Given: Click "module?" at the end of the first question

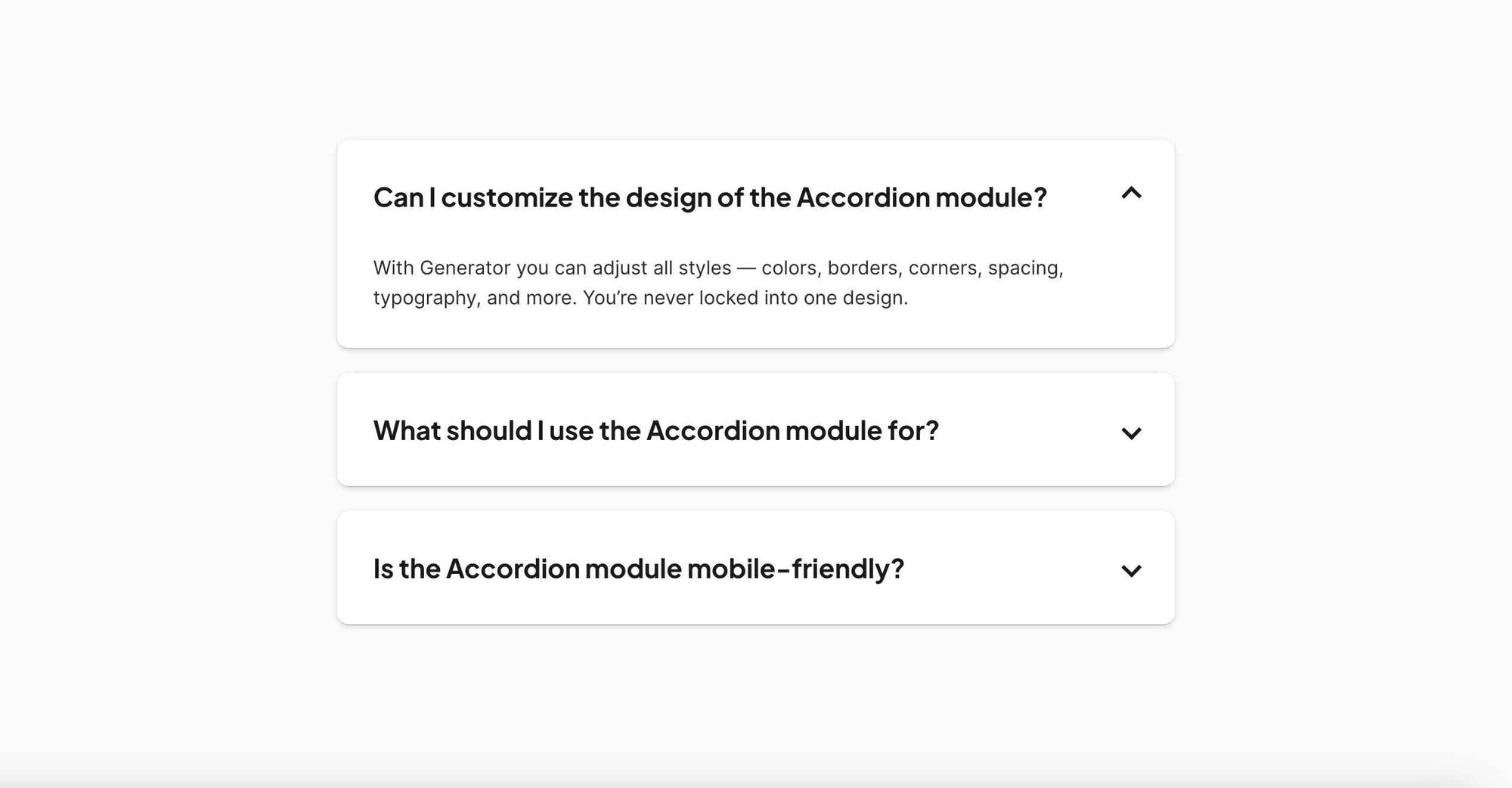Looking at the screenshot, I should tap(990, 197).
